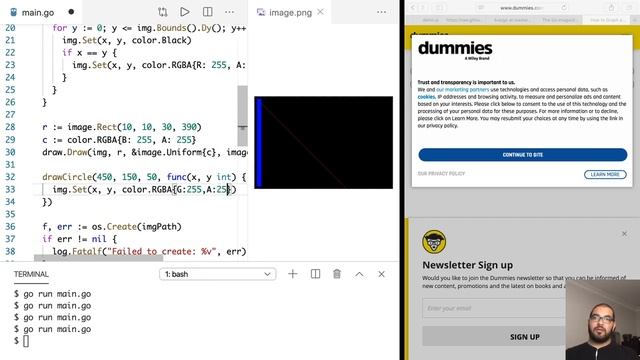
Task: Maximize the terminal panel with the chevron-up icon
Action: pyautogui.click(x=359, y=274)
